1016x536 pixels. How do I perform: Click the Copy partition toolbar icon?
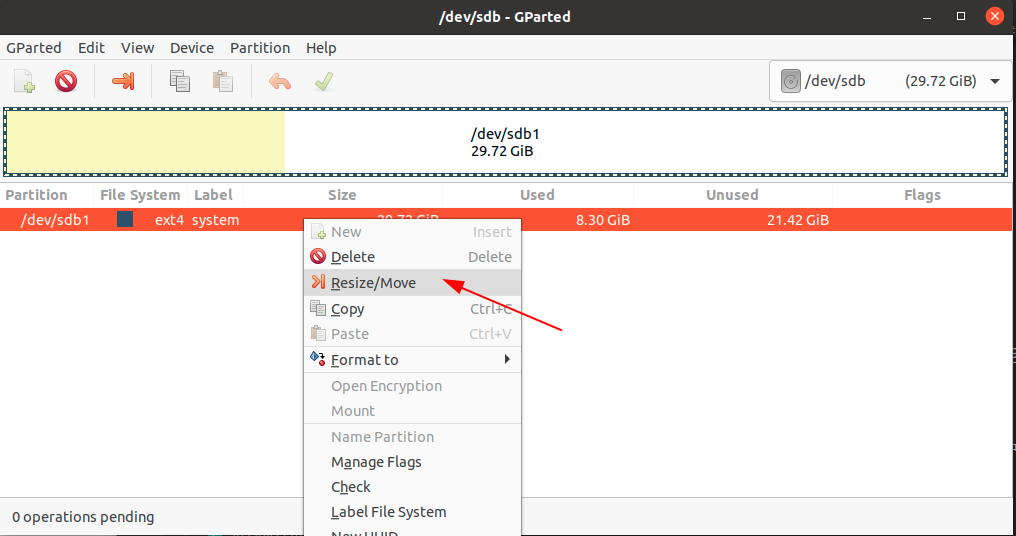180,81
